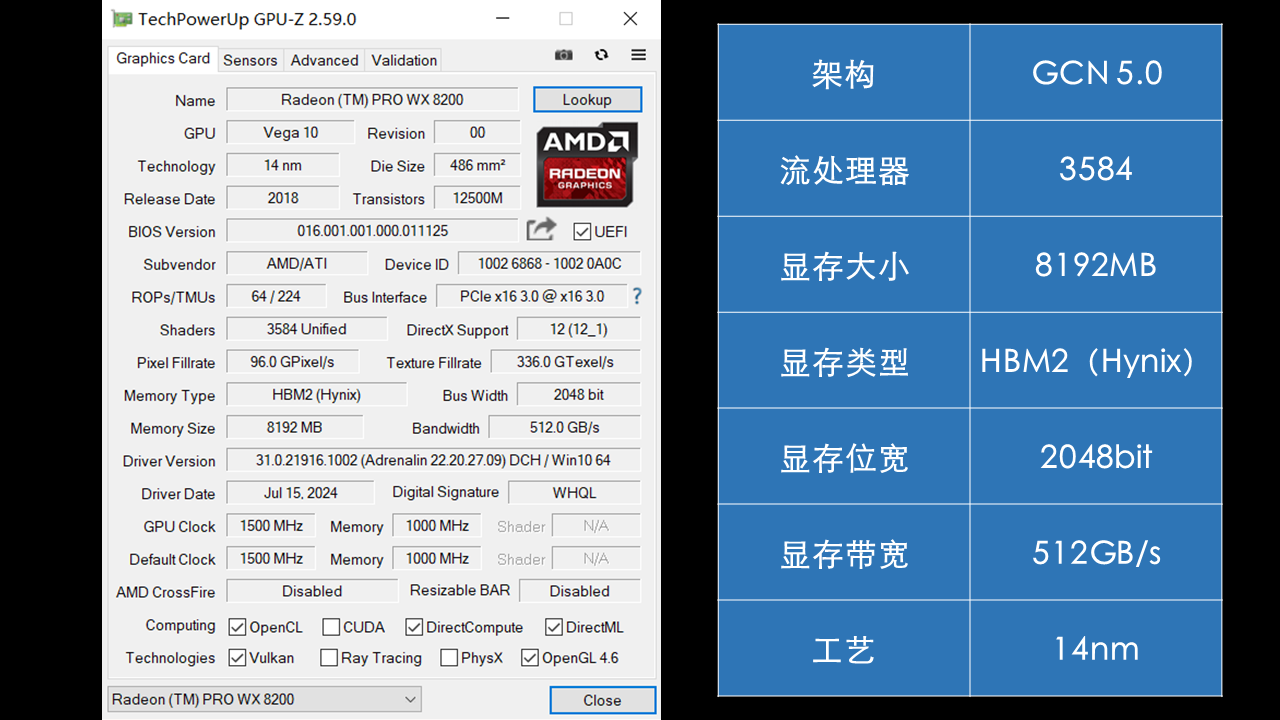Screen dimensions: 1280x720
Task: Click the Memory Type field HBM2 (Hynix)
Action: click(316, 395)
